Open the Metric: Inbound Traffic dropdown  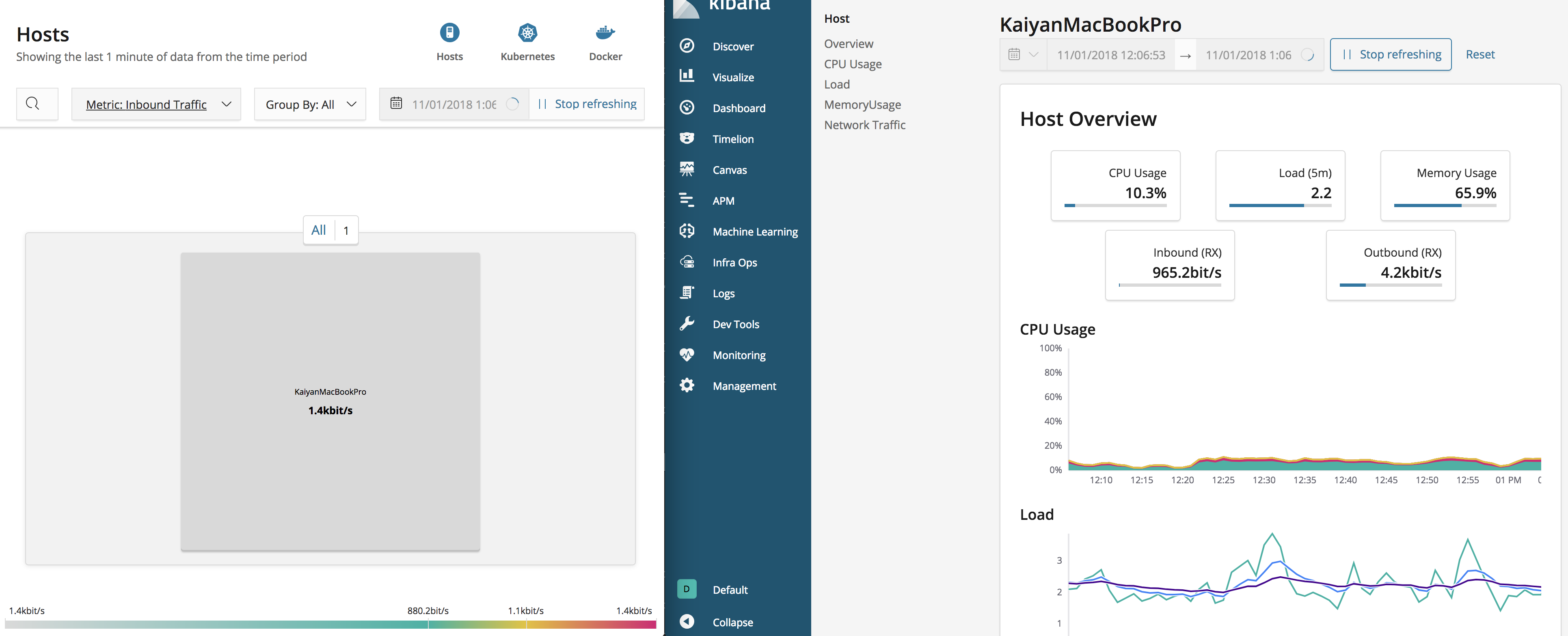point(156,105)
